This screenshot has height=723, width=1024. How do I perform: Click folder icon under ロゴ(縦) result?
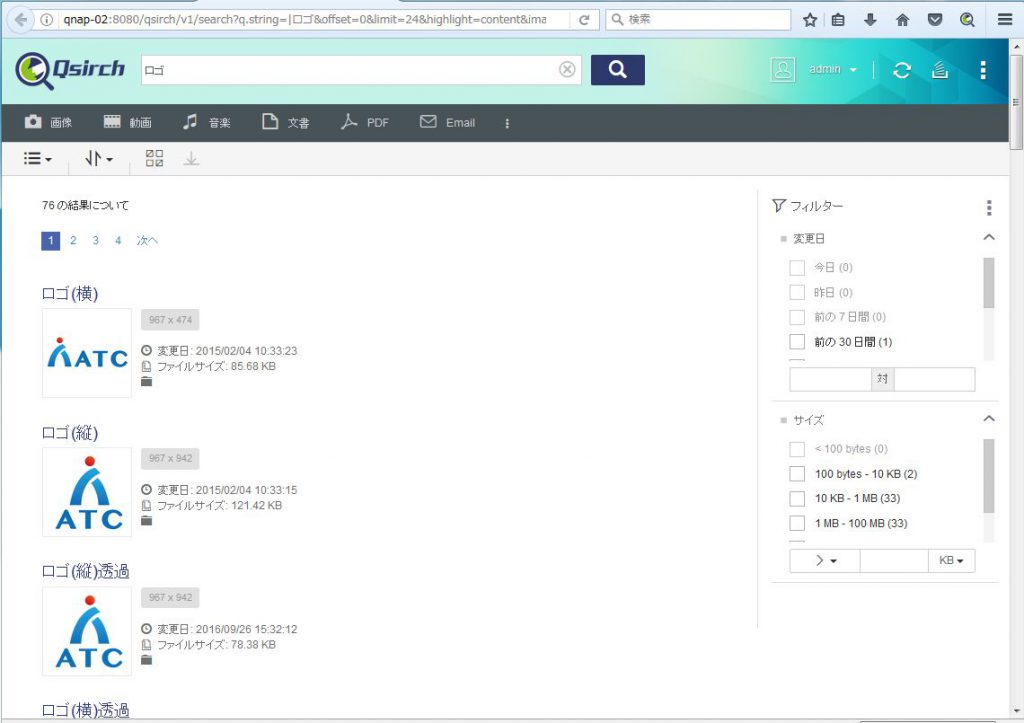146,521
